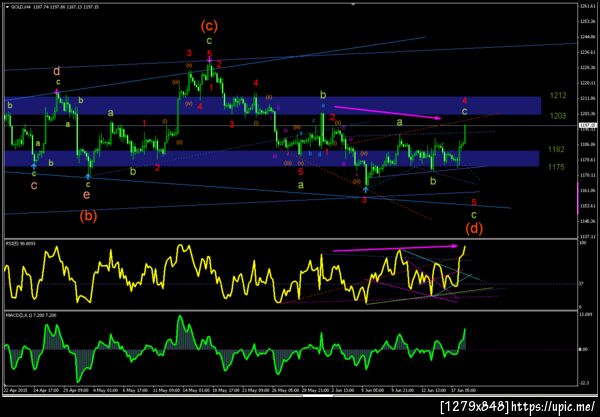Click the blue up-arrow at the 24 Apr low

pyautogui.click(x=34, y=166)
